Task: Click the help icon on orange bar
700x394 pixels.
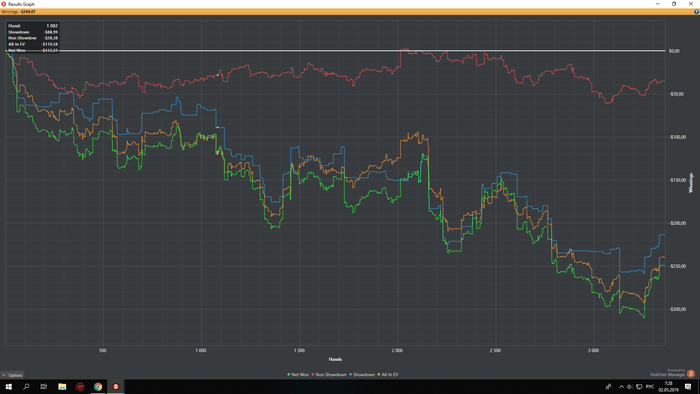Action: [x=696, y=12]
